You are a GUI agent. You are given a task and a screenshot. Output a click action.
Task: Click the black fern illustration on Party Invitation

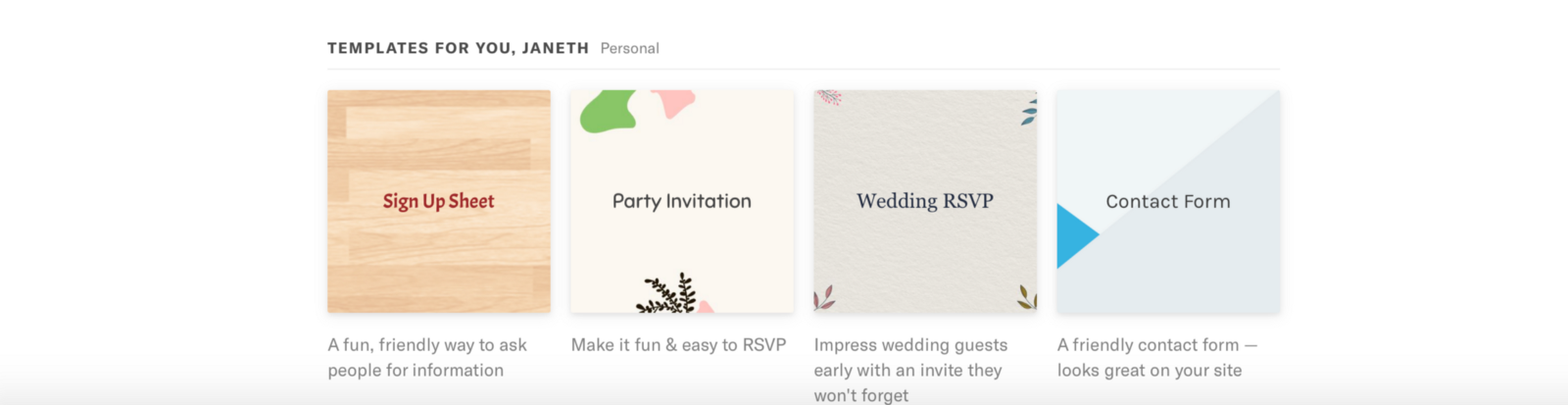667,294
